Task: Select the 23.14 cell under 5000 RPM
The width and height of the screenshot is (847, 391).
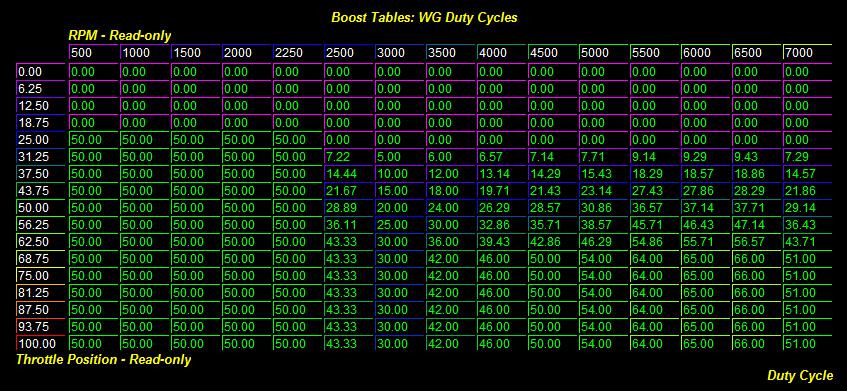Action: [604, 191]
